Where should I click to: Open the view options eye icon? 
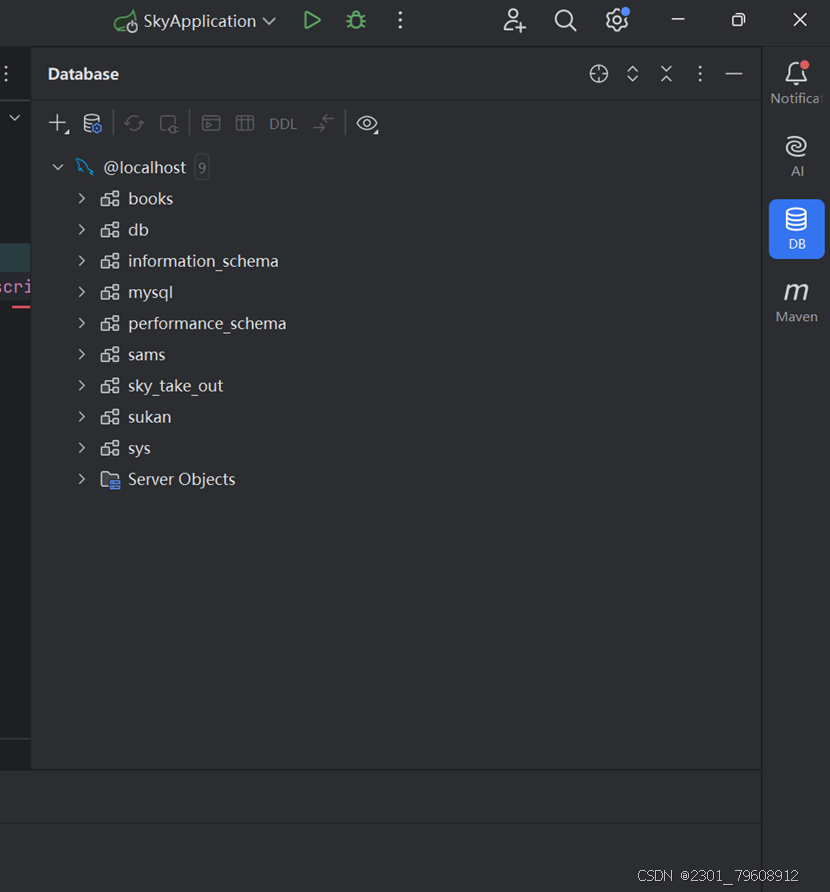(x=367, y=124)
